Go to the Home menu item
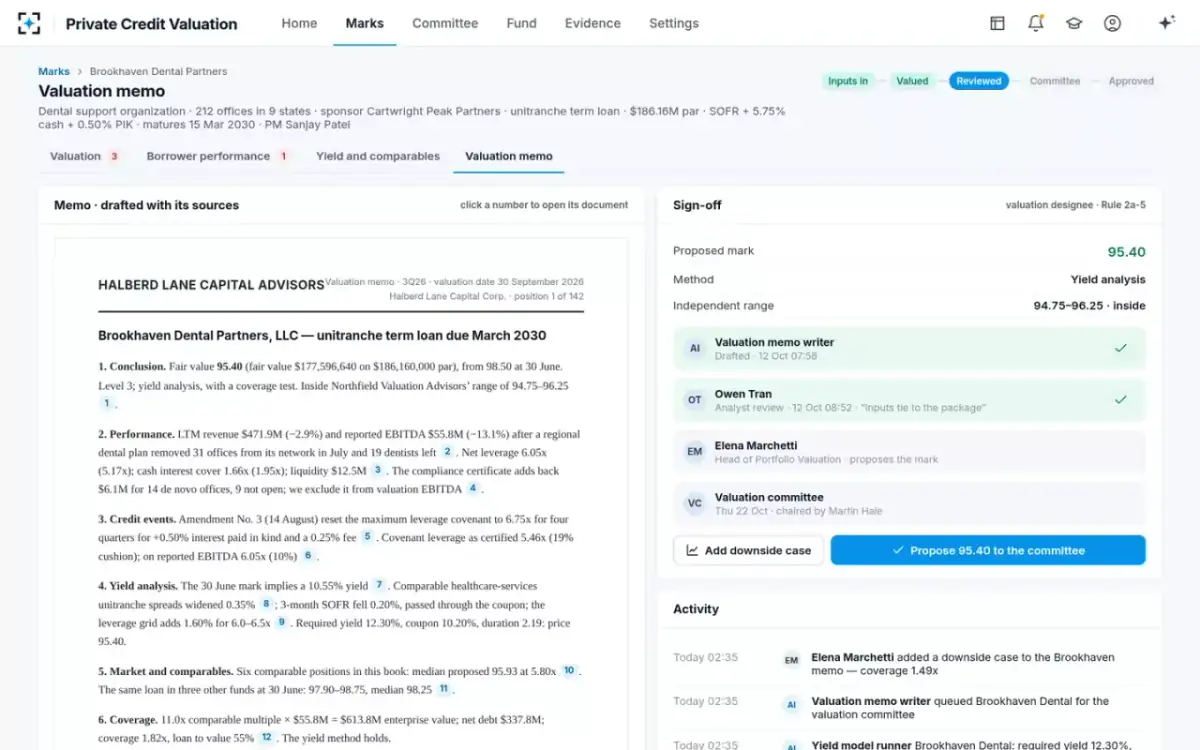 point(299,23)
